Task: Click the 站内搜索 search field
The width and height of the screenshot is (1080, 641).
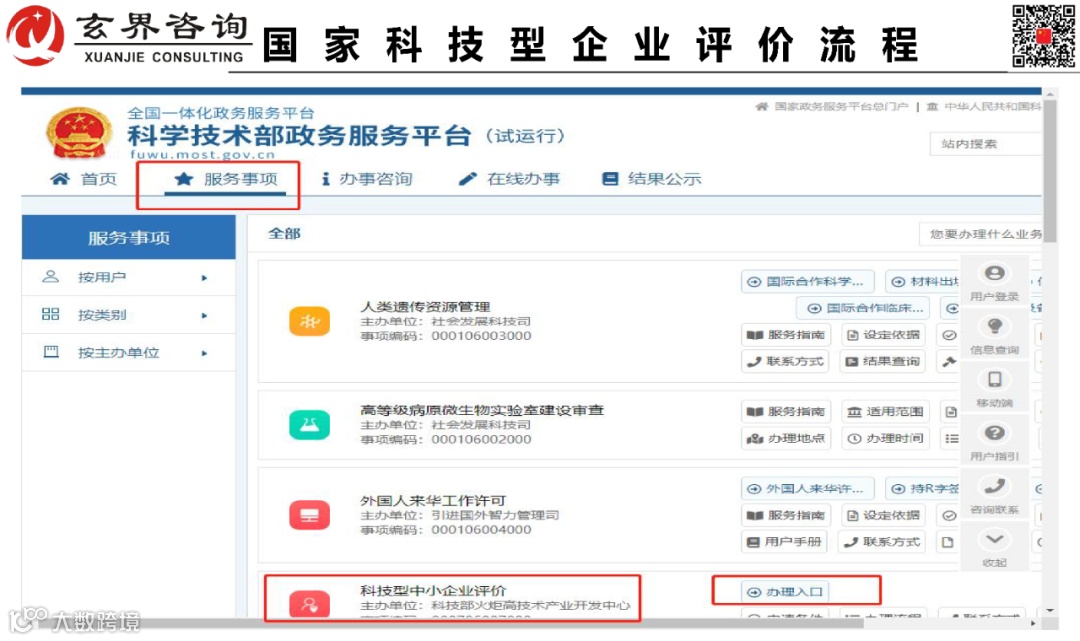Action: 985,144
